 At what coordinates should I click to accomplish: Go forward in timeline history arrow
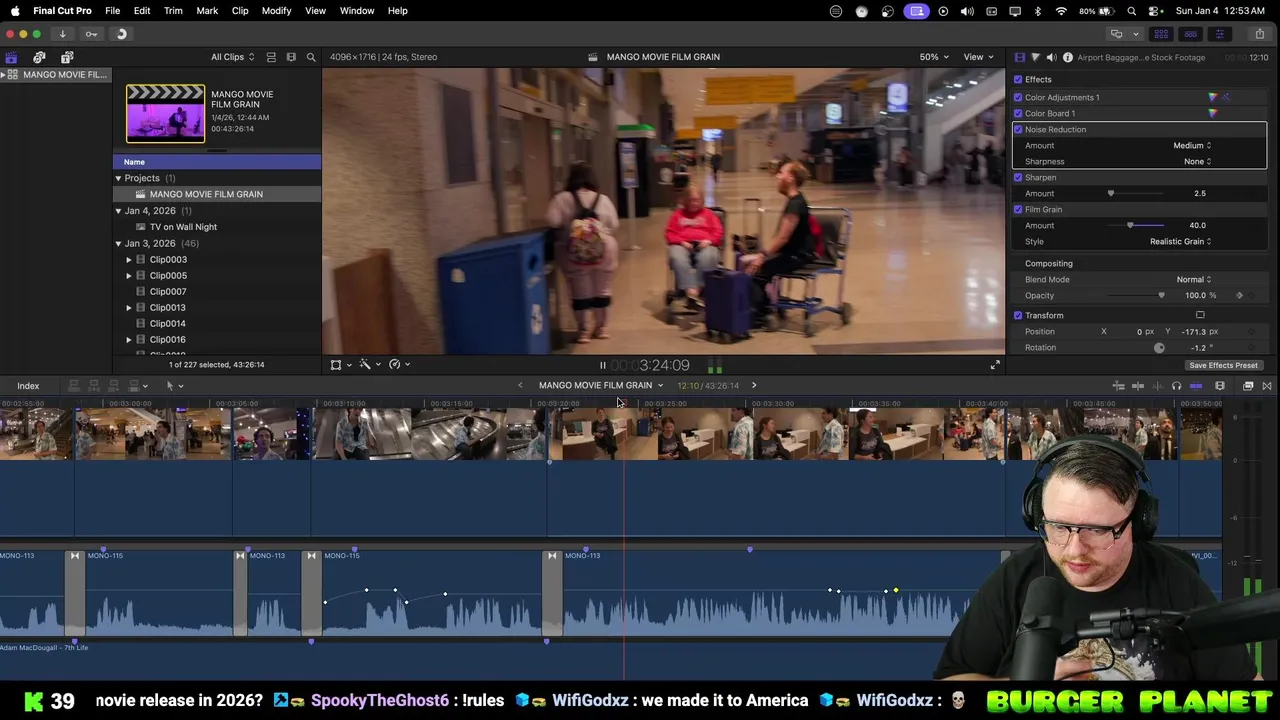point(754,385)
